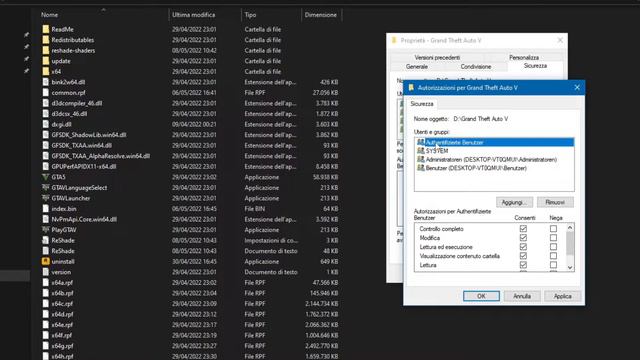Click the index.bin file icon
The image size is (640, 360).
coord(46,209)
